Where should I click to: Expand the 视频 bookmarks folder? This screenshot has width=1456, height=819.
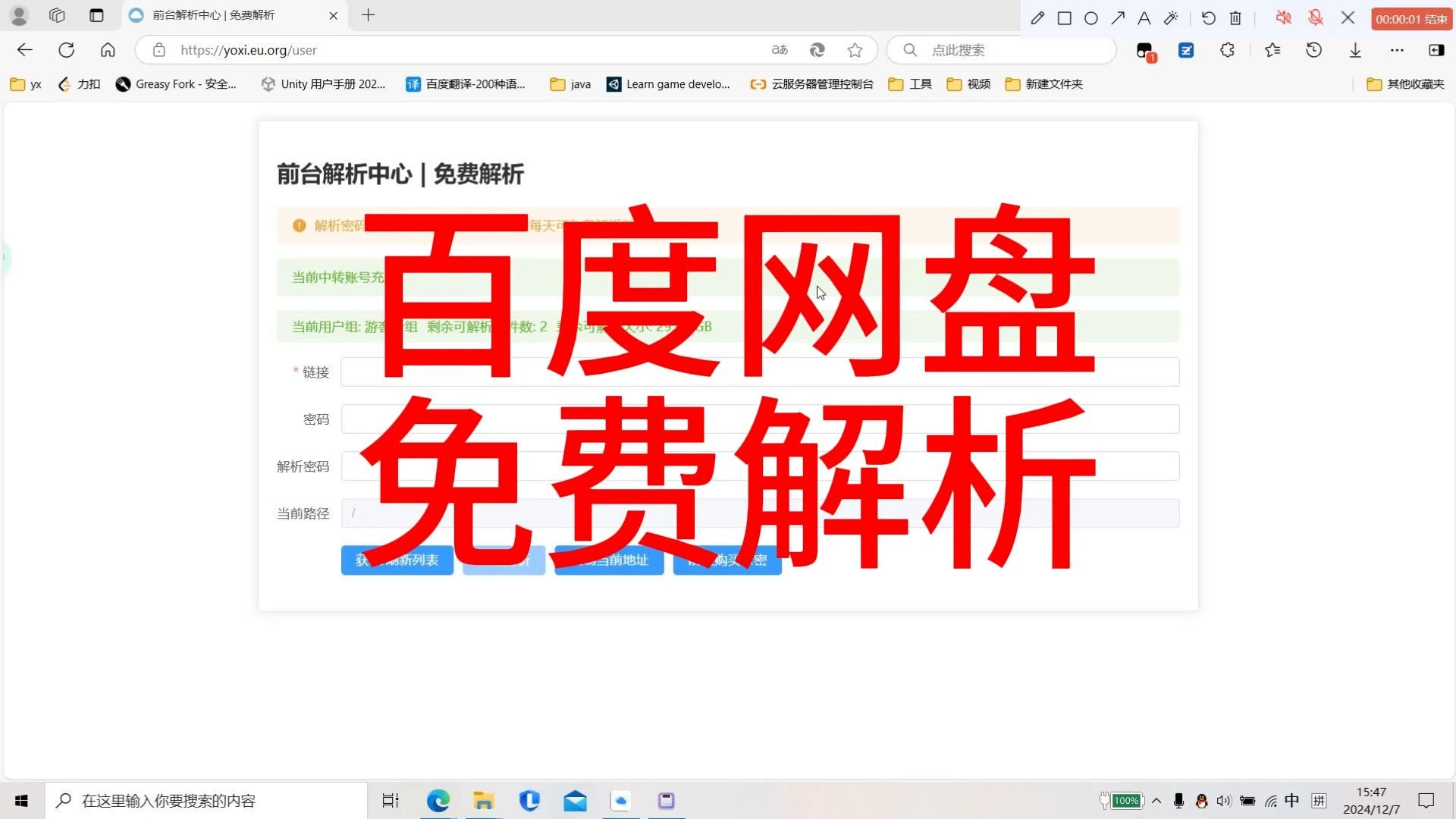pyautogui.click(x=968, y=84)
